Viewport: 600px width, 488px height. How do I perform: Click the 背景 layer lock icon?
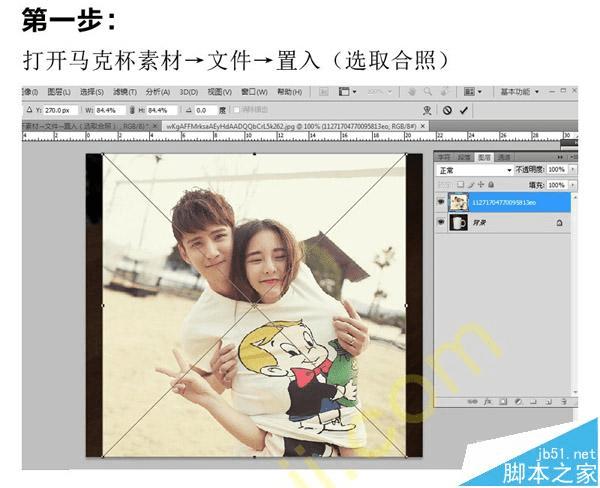pyautogui.click(x=559, y=222)
